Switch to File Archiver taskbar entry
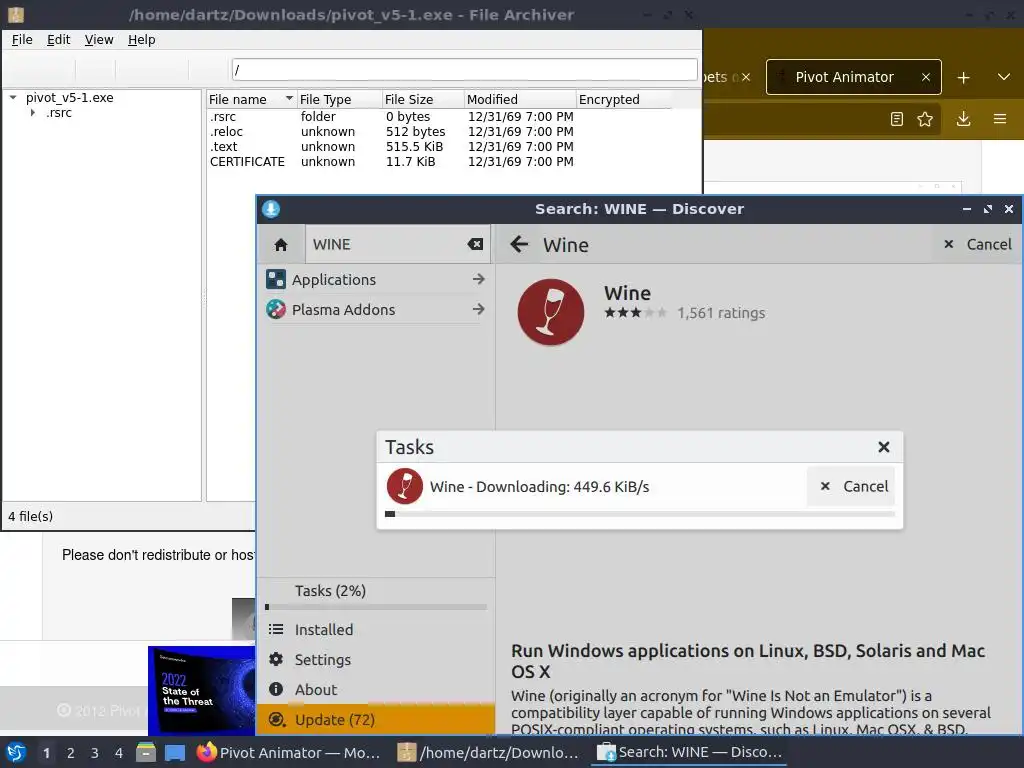Image resolution: width=1024 pixels, height=768 pixels. (x=488, y=753)
